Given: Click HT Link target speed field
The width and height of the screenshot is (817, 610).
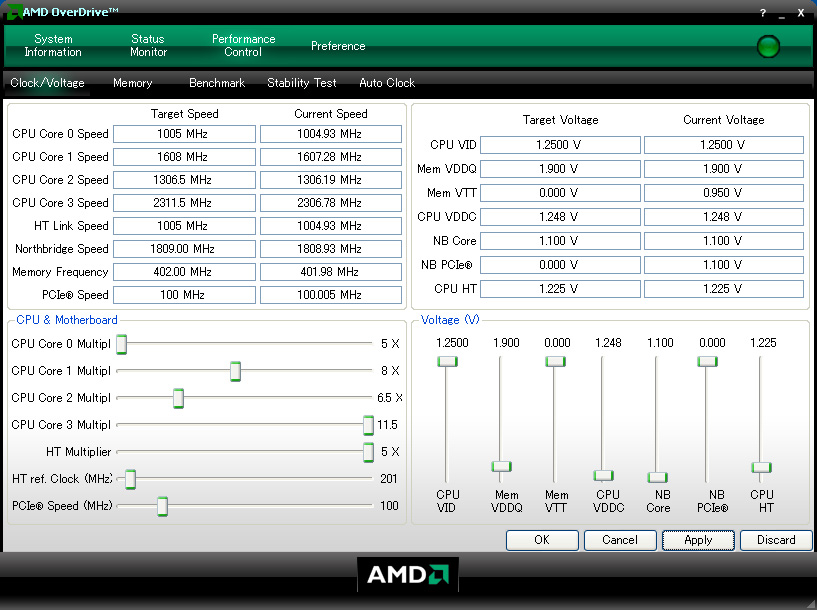Looking at the screenshot, I should tap(184, 226).
